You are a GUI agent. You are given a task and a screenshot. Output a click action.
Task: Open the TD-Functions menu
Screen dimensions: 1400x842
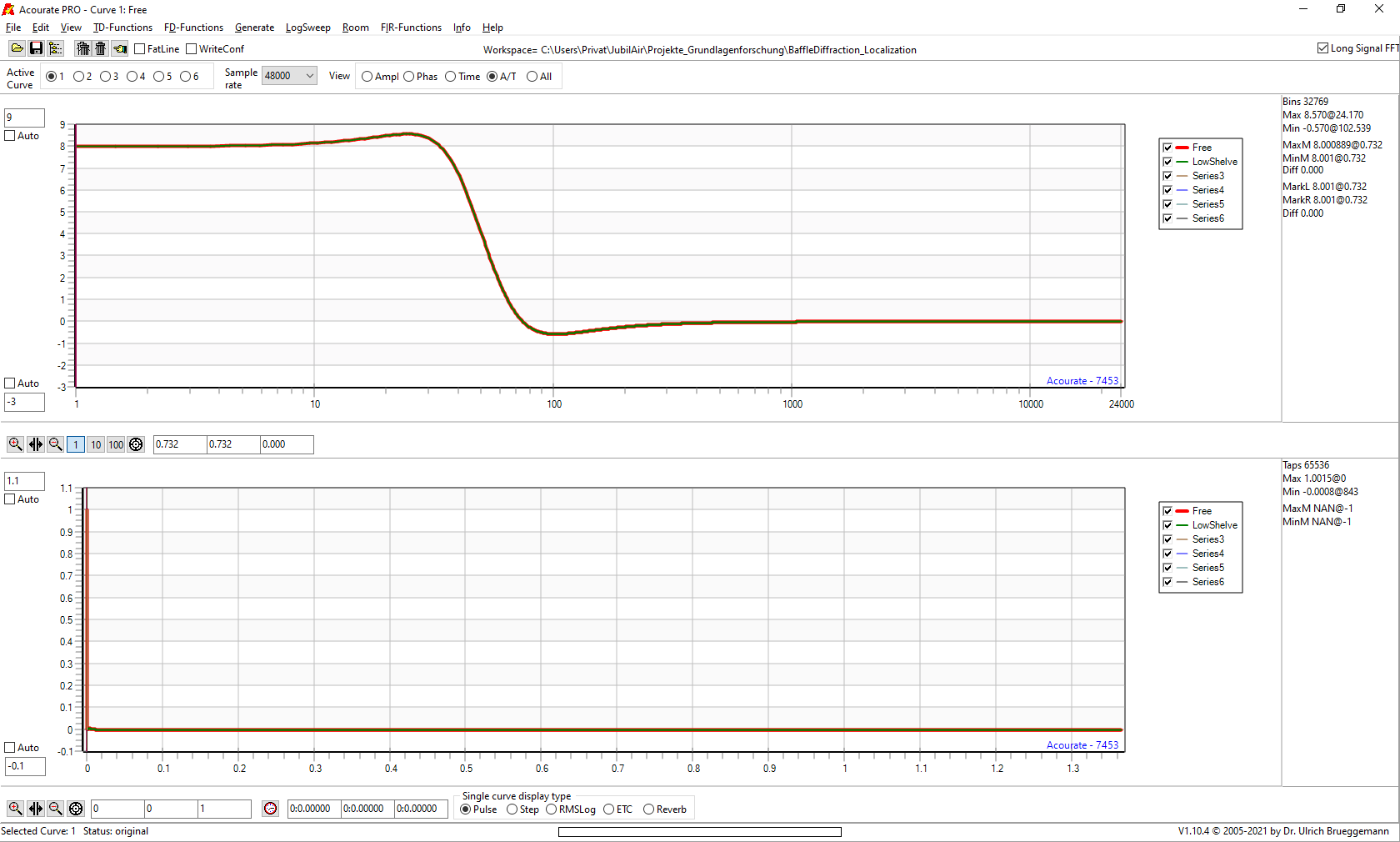click(x=122, y=28)
